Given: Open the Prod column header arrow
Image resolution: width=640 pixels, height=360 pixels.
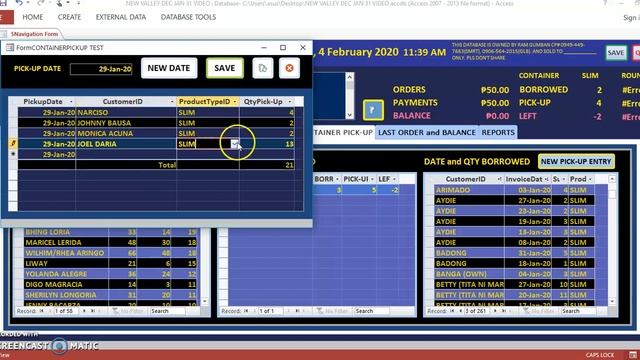Looking at the screenshot, I should point(590,179).
